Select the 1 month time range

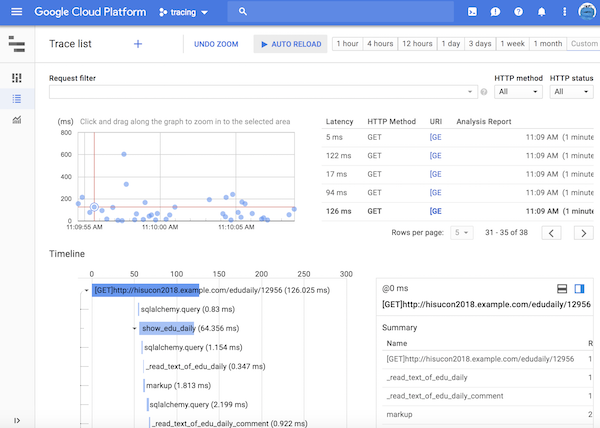548,44
